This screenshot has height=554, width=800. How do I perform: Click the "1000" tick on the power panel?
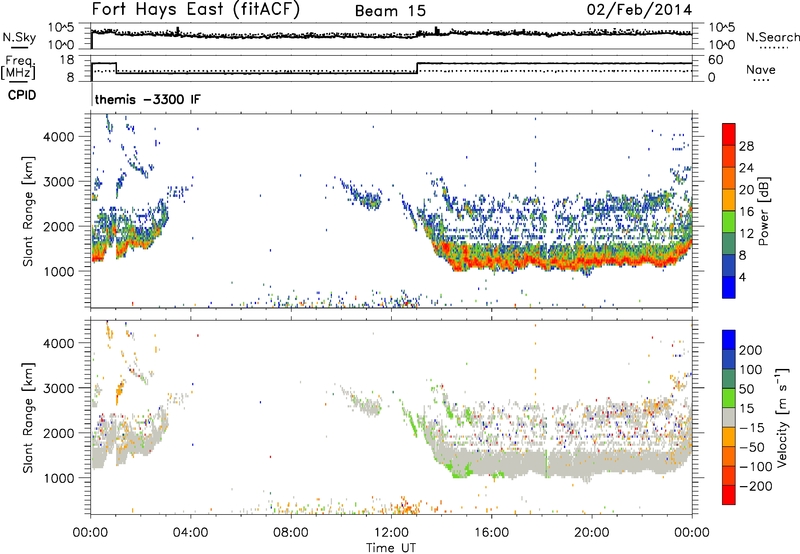click(58, 271)
